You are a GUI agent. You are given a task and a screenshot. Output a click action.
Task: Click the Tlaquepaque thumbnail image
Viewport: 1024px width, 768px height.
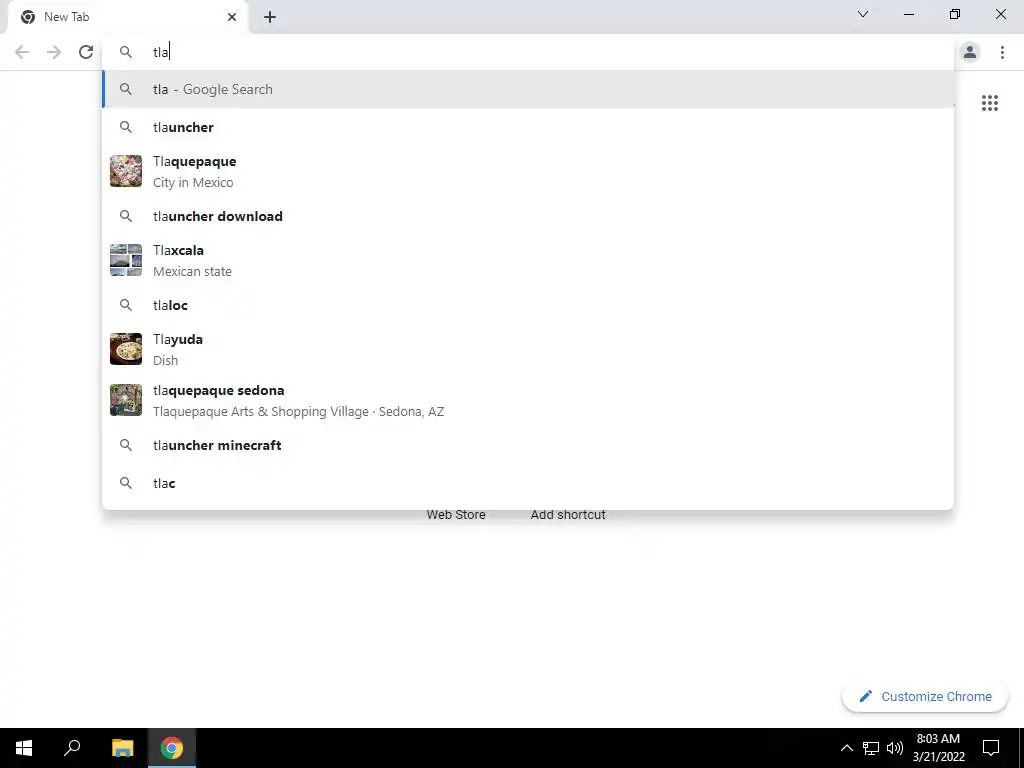126,171
